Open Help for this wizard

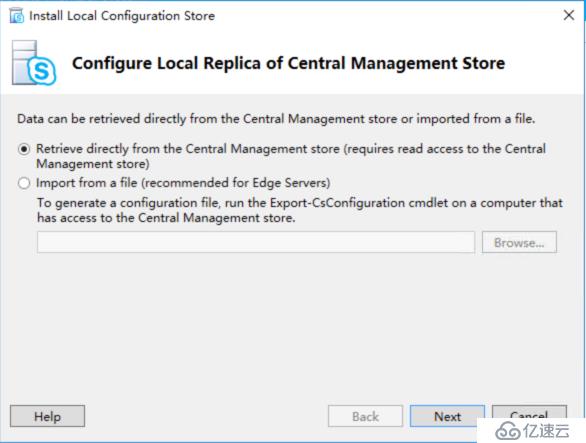(47, 416)
